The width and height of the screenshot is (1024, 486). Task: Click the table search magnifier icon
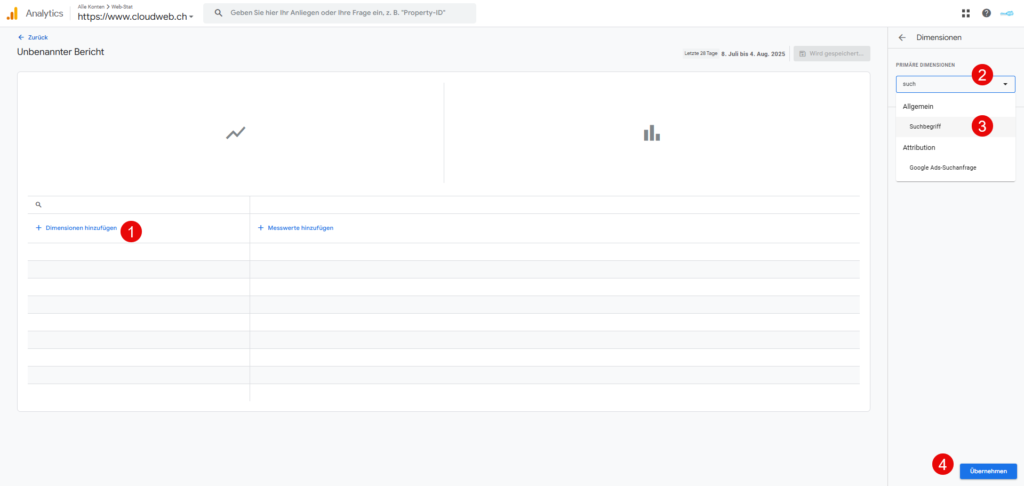click(38, 204)
